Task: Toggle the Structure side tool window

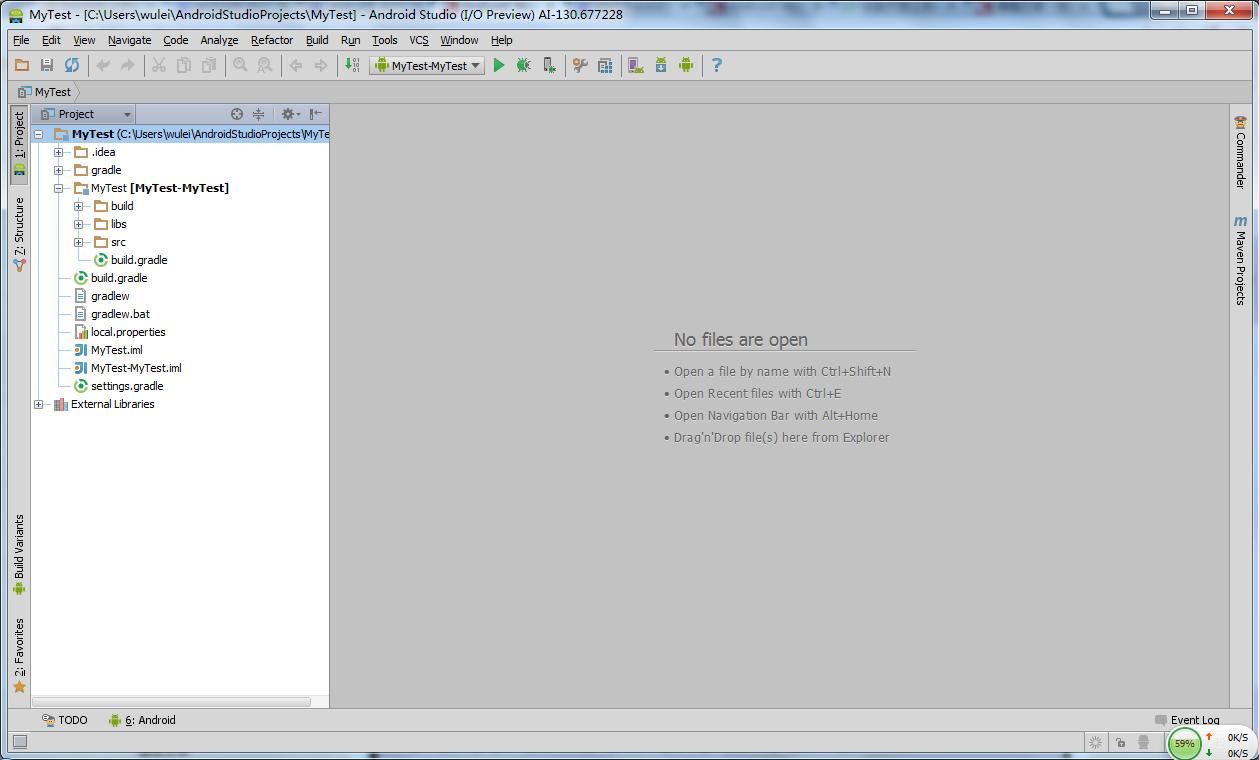Action: 19,234
